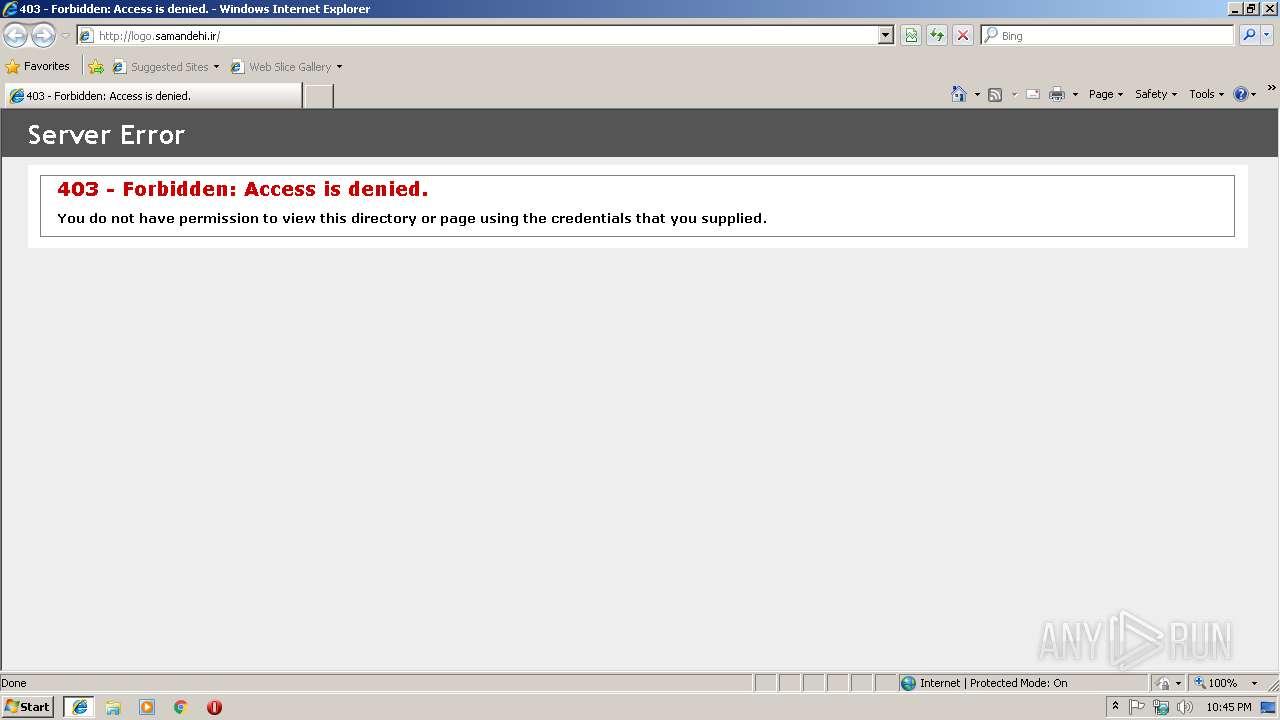Image resolution: width=1280 pixels, height=720 pixels.
Task: Click the browser Back arrow button
Action: 15,36
